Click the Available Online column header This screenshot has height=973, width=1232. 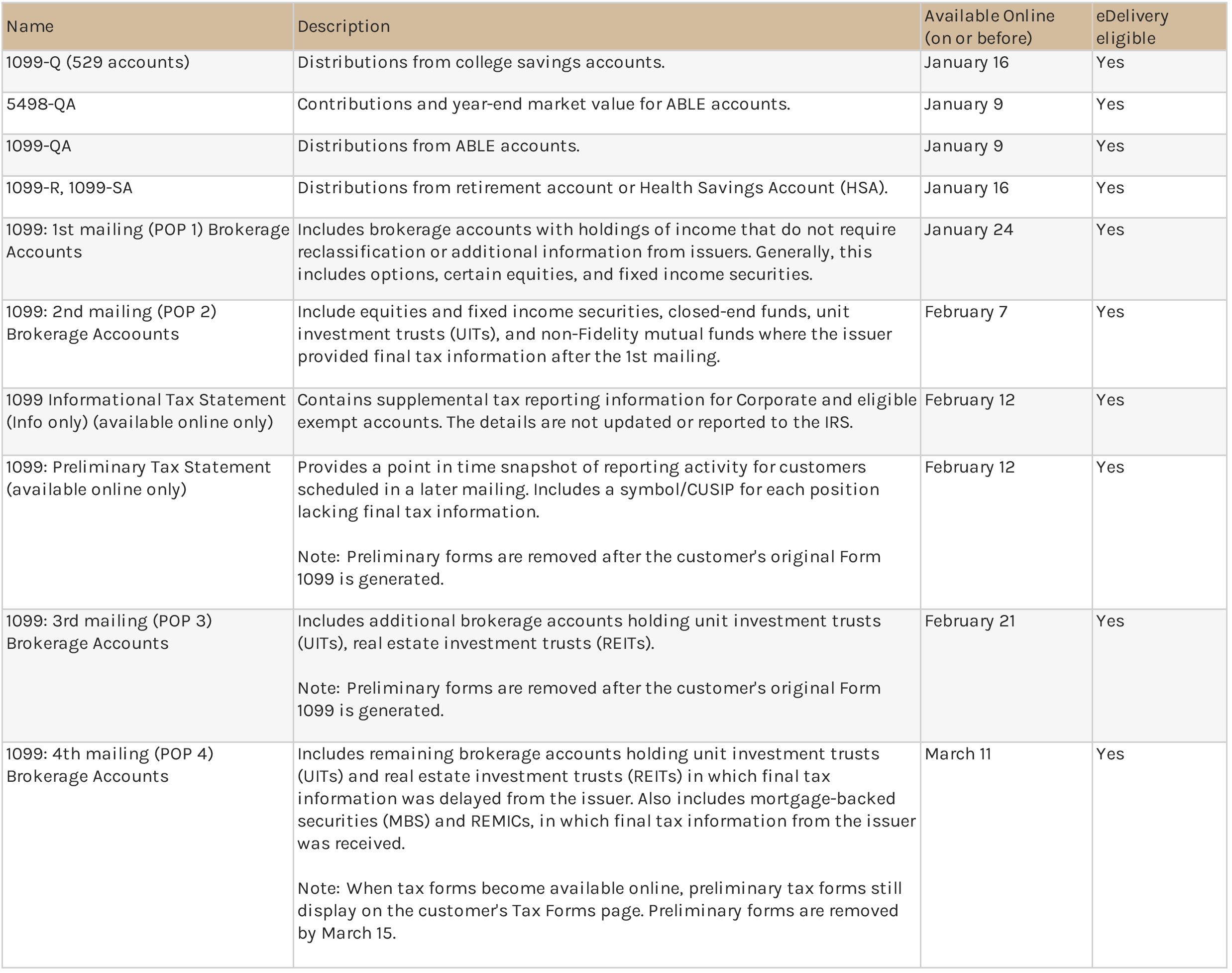[x=989, y=26]
